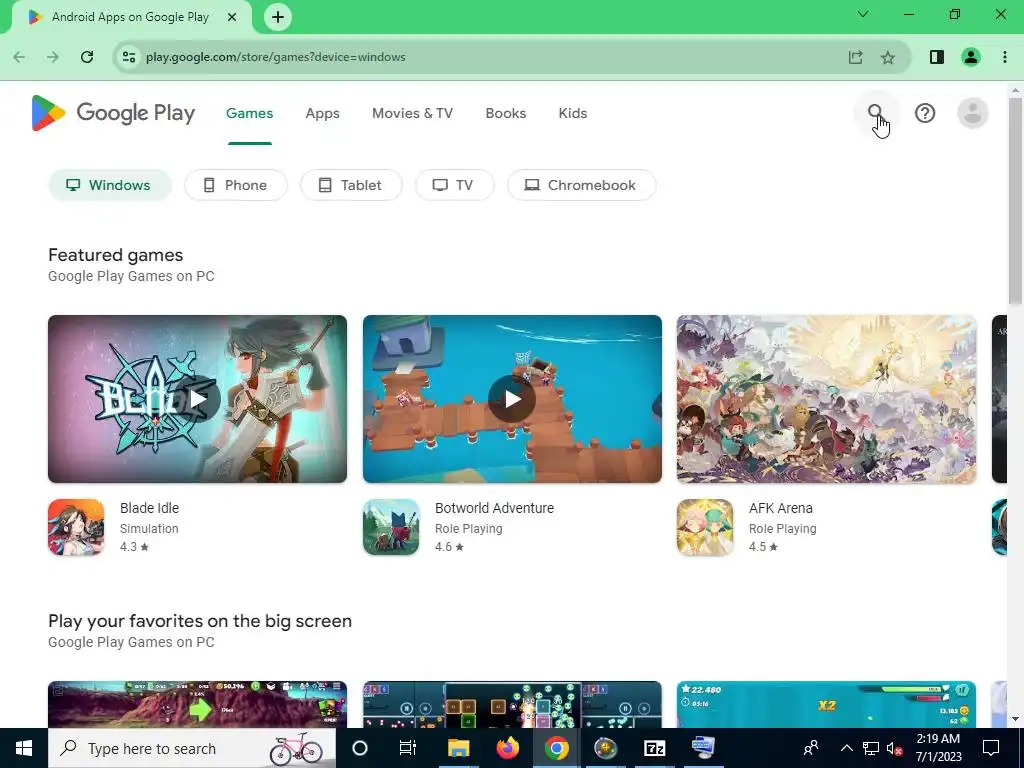Open File Explorer from the taskbar
Viewport: 1024px width, 768px height.
click(x=458, y=748)
